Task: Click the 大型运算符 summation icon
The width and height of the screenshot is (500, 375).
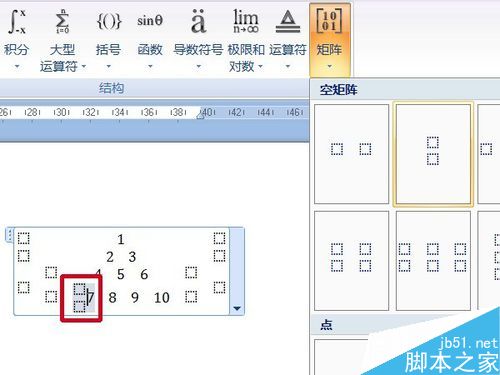Action: (62, 21)
